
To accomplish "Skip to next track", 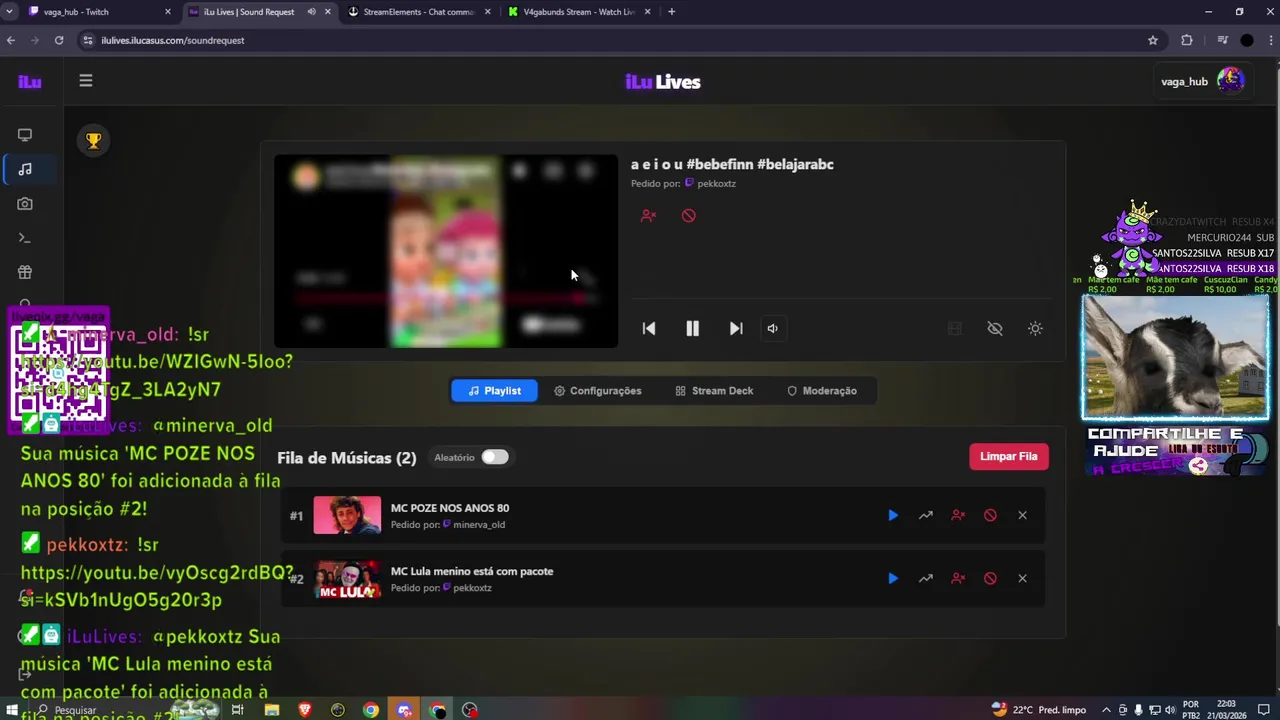I will click(736, 328).
